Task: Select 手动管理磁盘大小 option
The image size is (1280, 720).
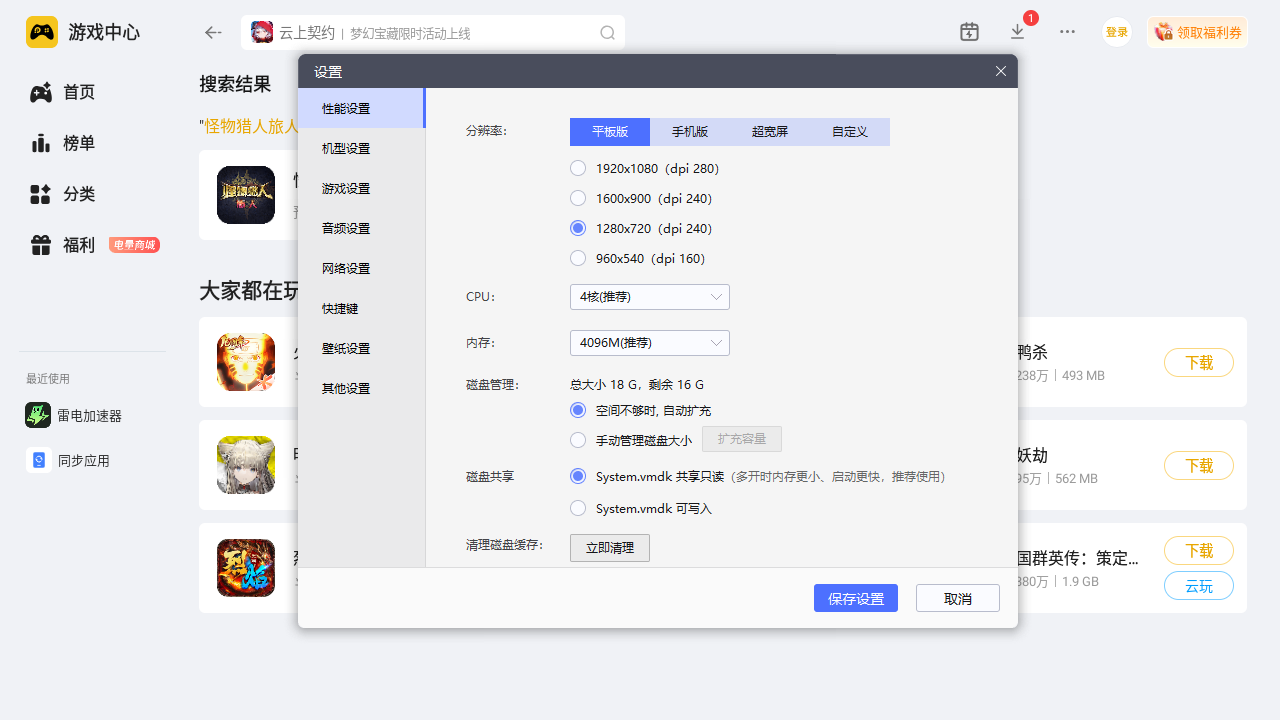Action: pyautogui.click(x=578, y=440)
